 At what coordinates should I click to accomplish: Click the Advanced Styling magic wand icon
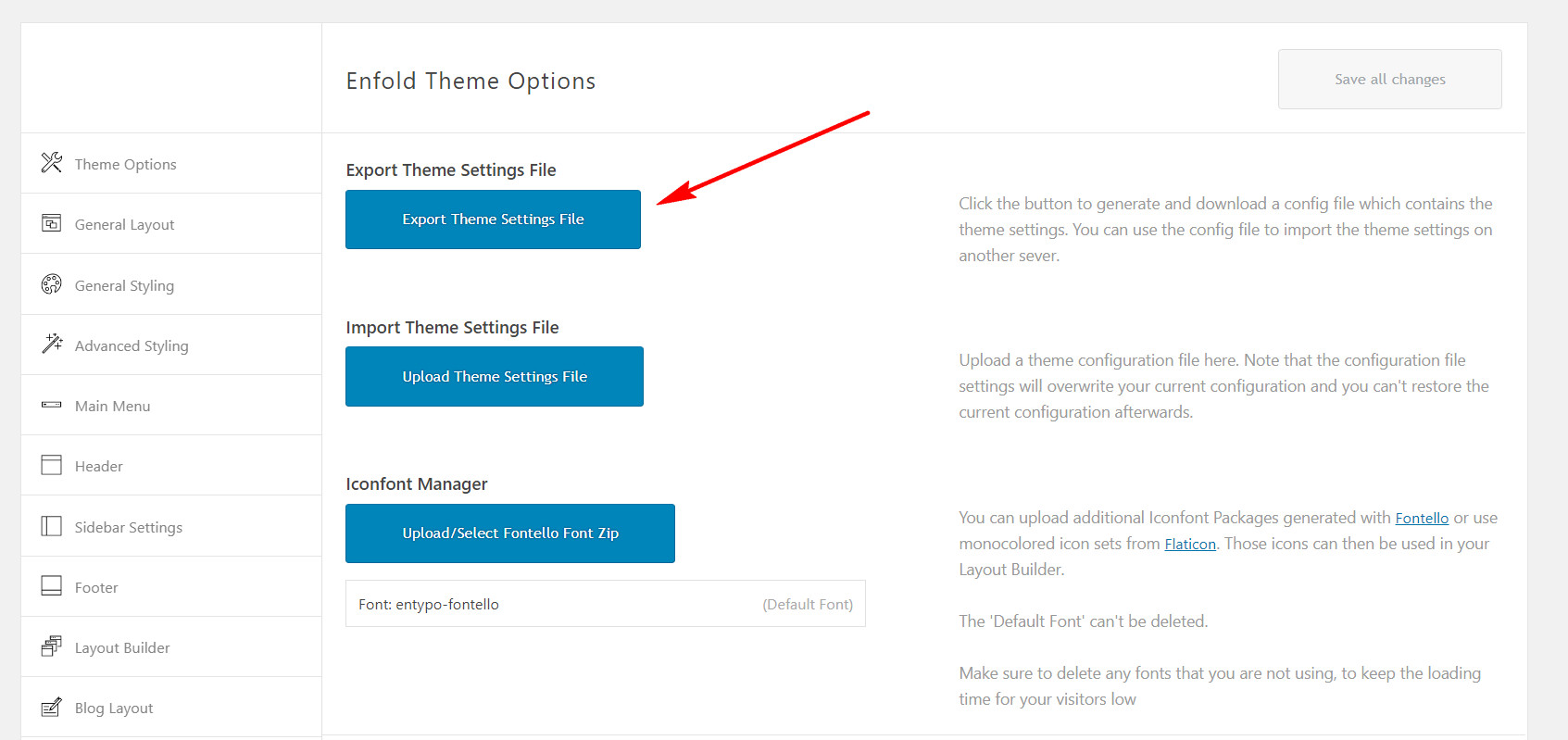pos(52,344)
